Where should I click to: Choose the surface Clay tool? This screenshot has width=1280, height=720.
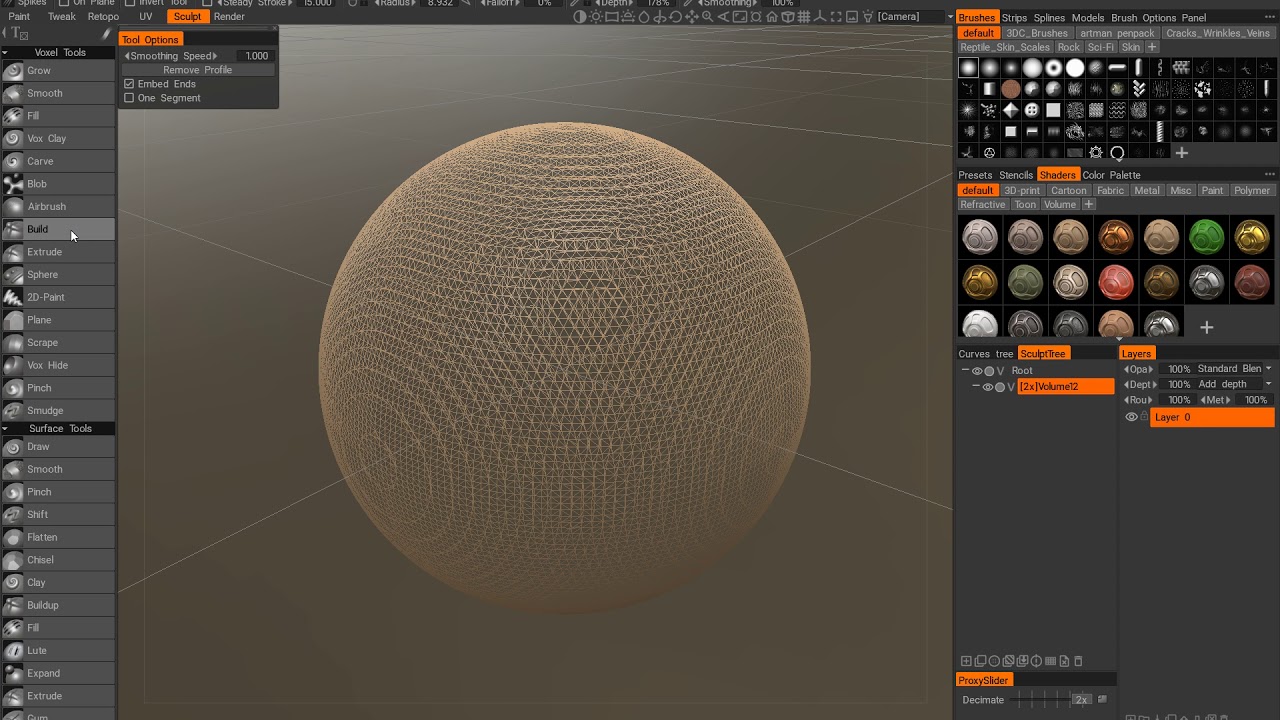coord(58,583)
